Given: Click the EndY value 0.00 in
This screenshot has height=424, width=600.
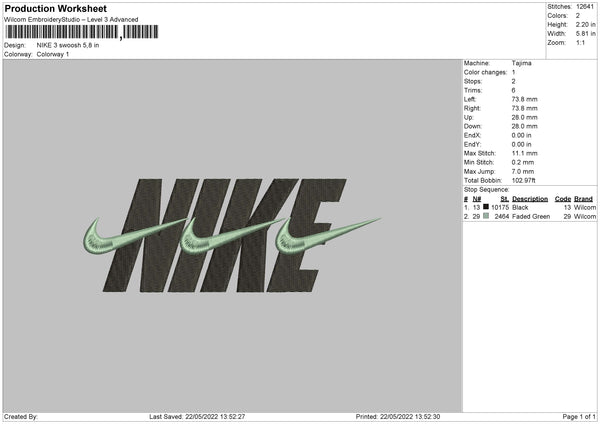Looking at the screenshot, I should click(x=521, y=145).
